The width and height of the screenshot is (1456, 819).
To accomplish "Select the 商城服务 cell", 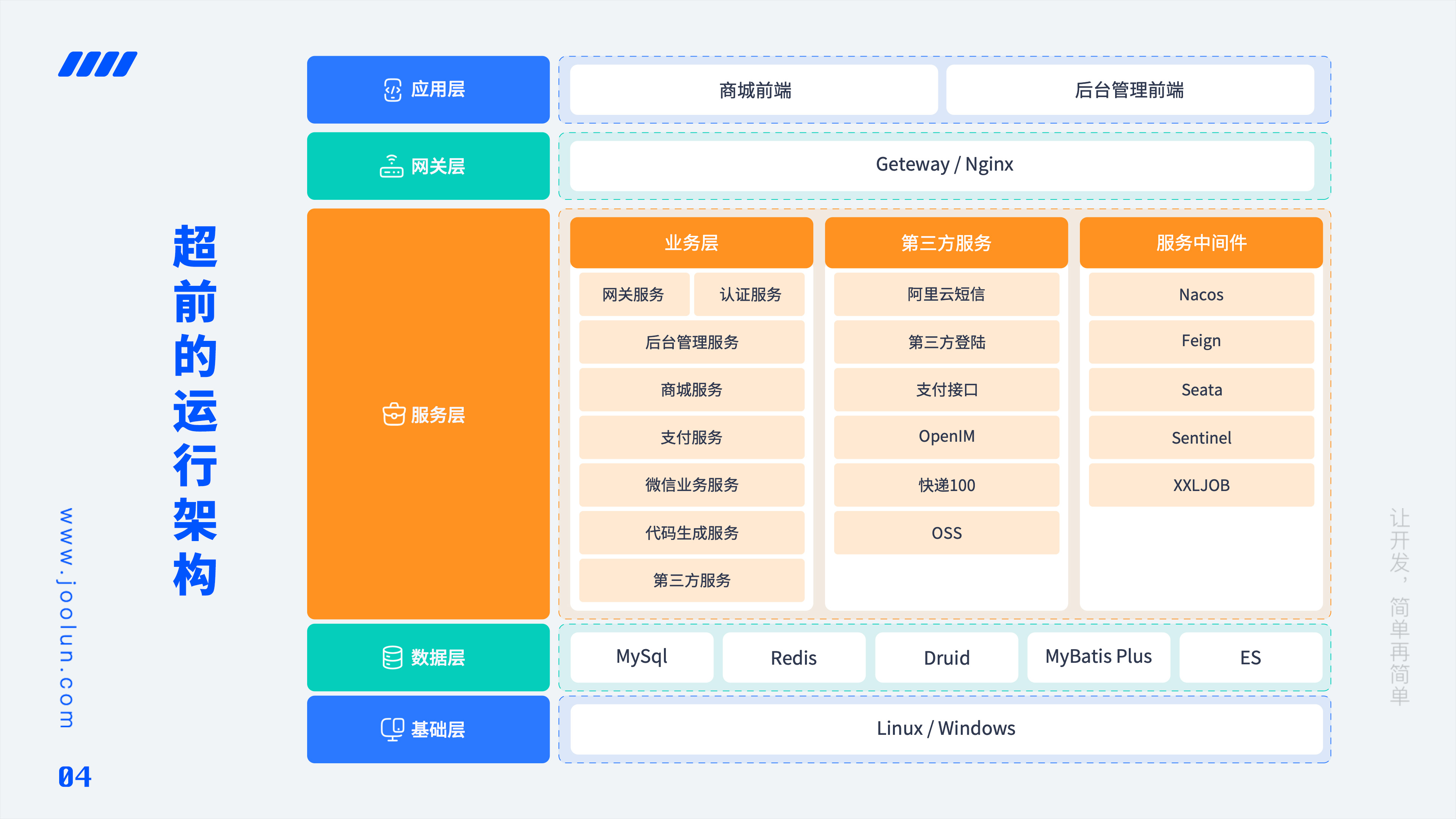I will [x=692, y=389].
